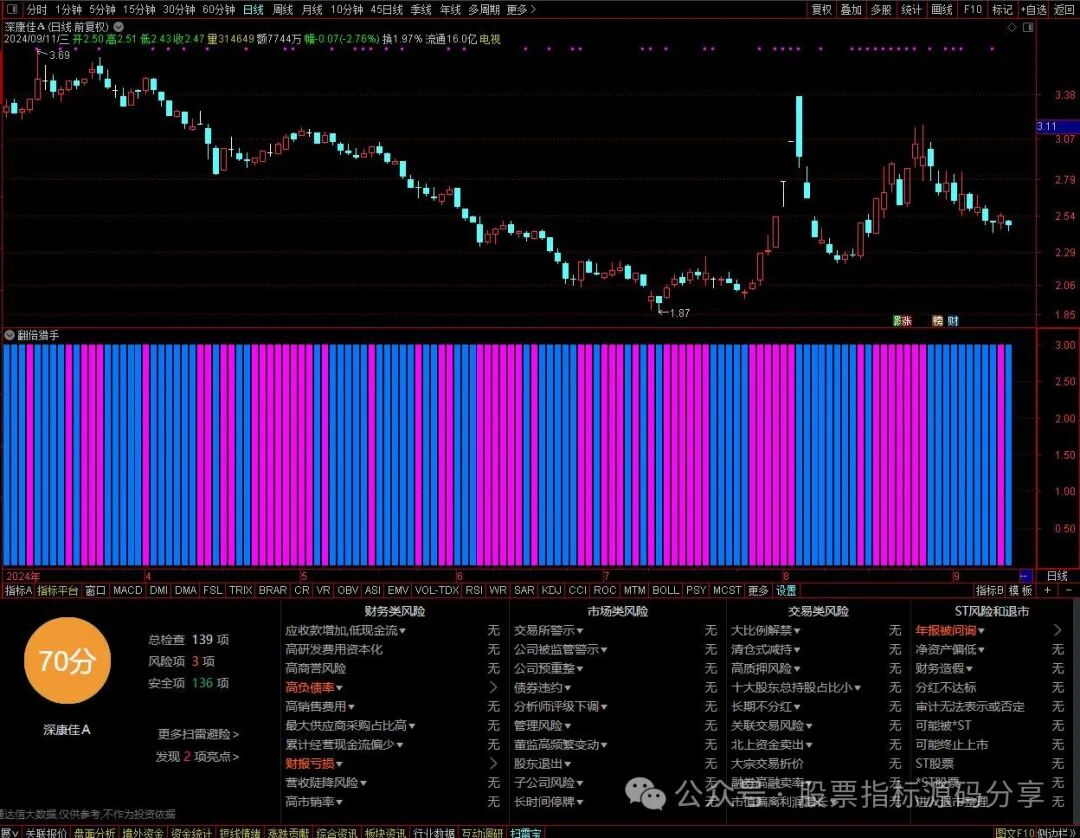
Task: Click the minus zoom-out button beside 模板
Action: coord(1068,590)
